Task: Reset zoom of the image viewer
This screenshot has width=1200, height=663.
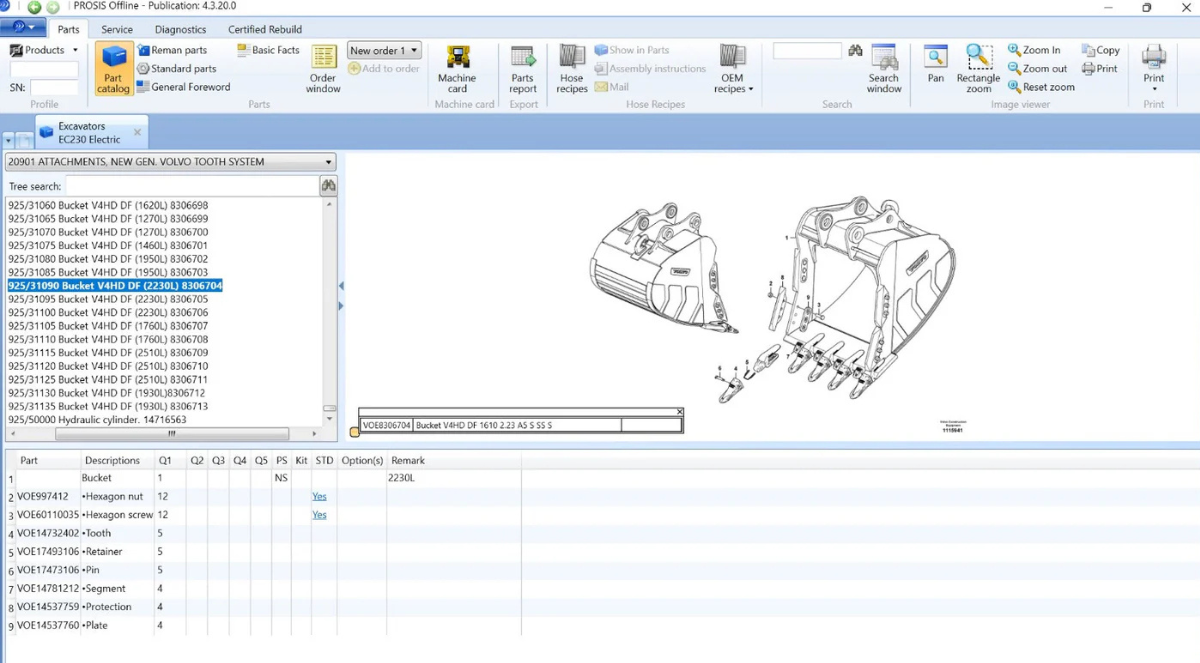Action: [x=1041, y=87]
